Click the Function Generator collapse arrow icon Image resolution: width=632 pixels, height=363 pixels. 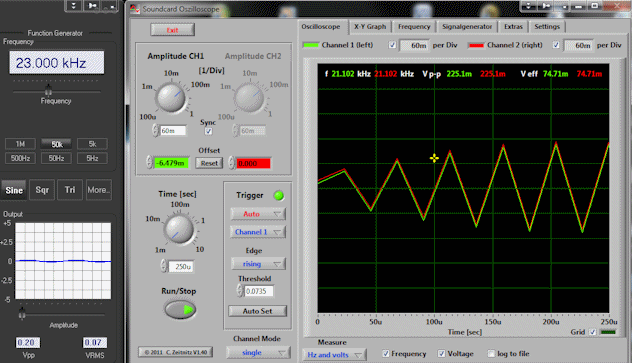coord(74,6)
